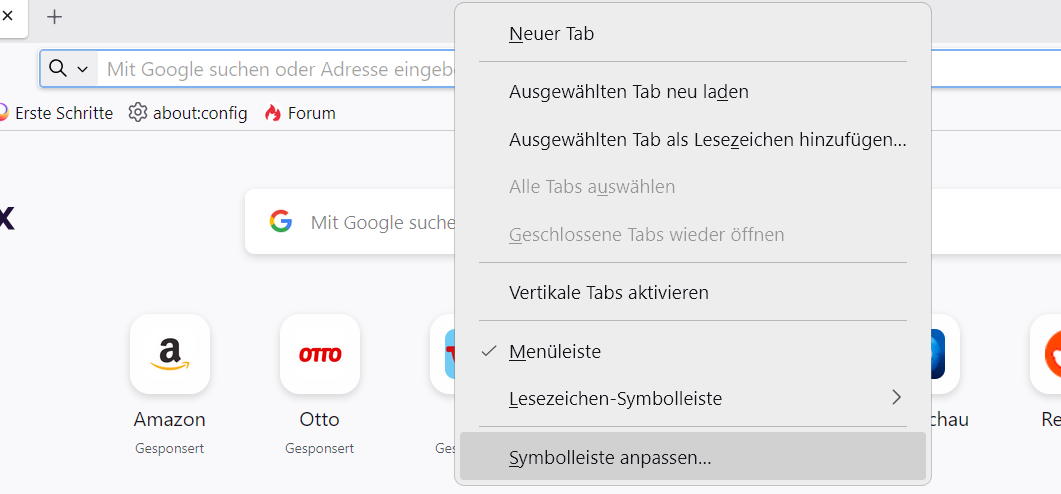Open Symbolleiste anpassen… option

(x=610, y=458)
